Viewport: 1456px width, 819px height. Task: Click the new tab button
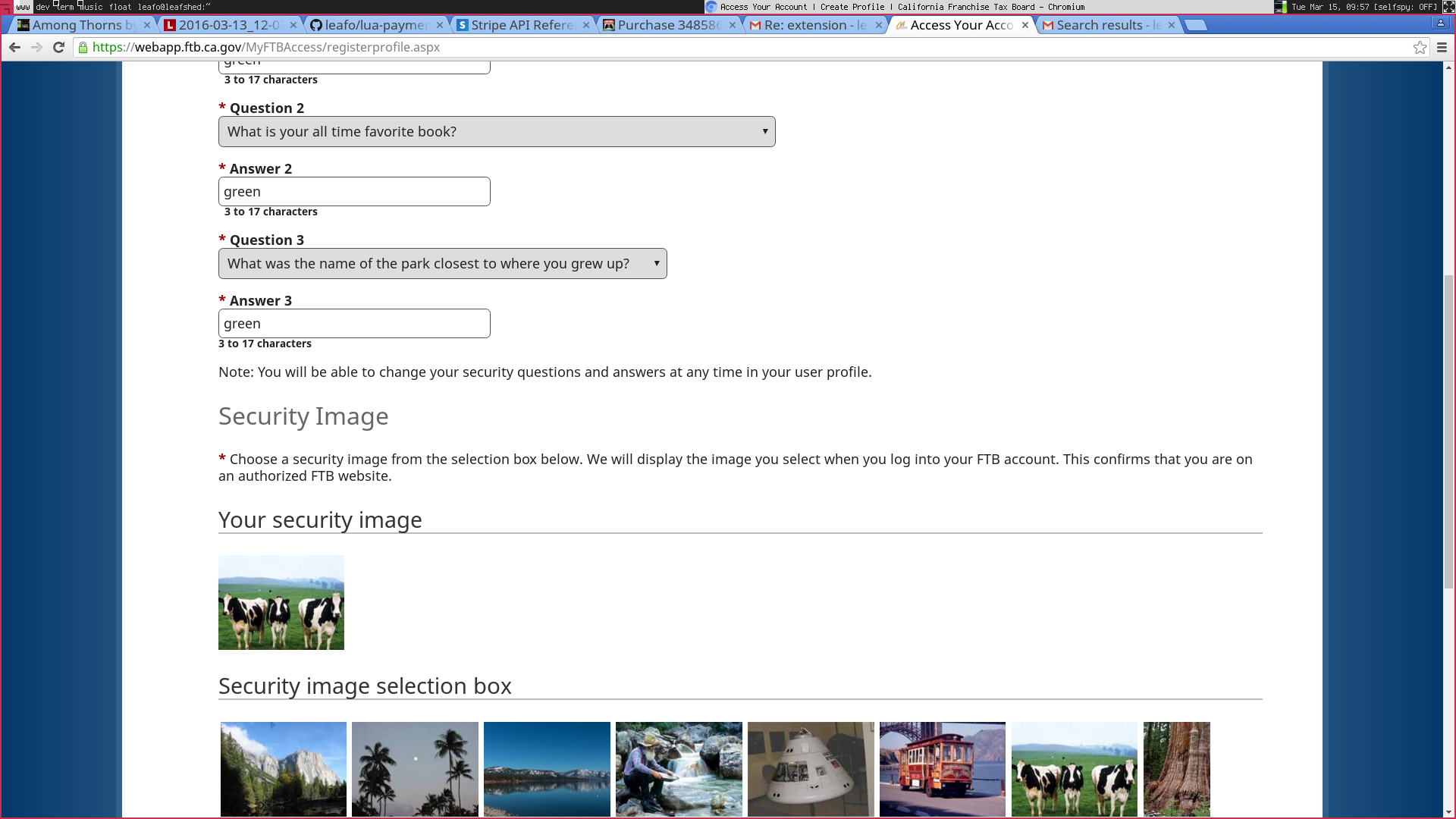click(x=1195, y=25)
